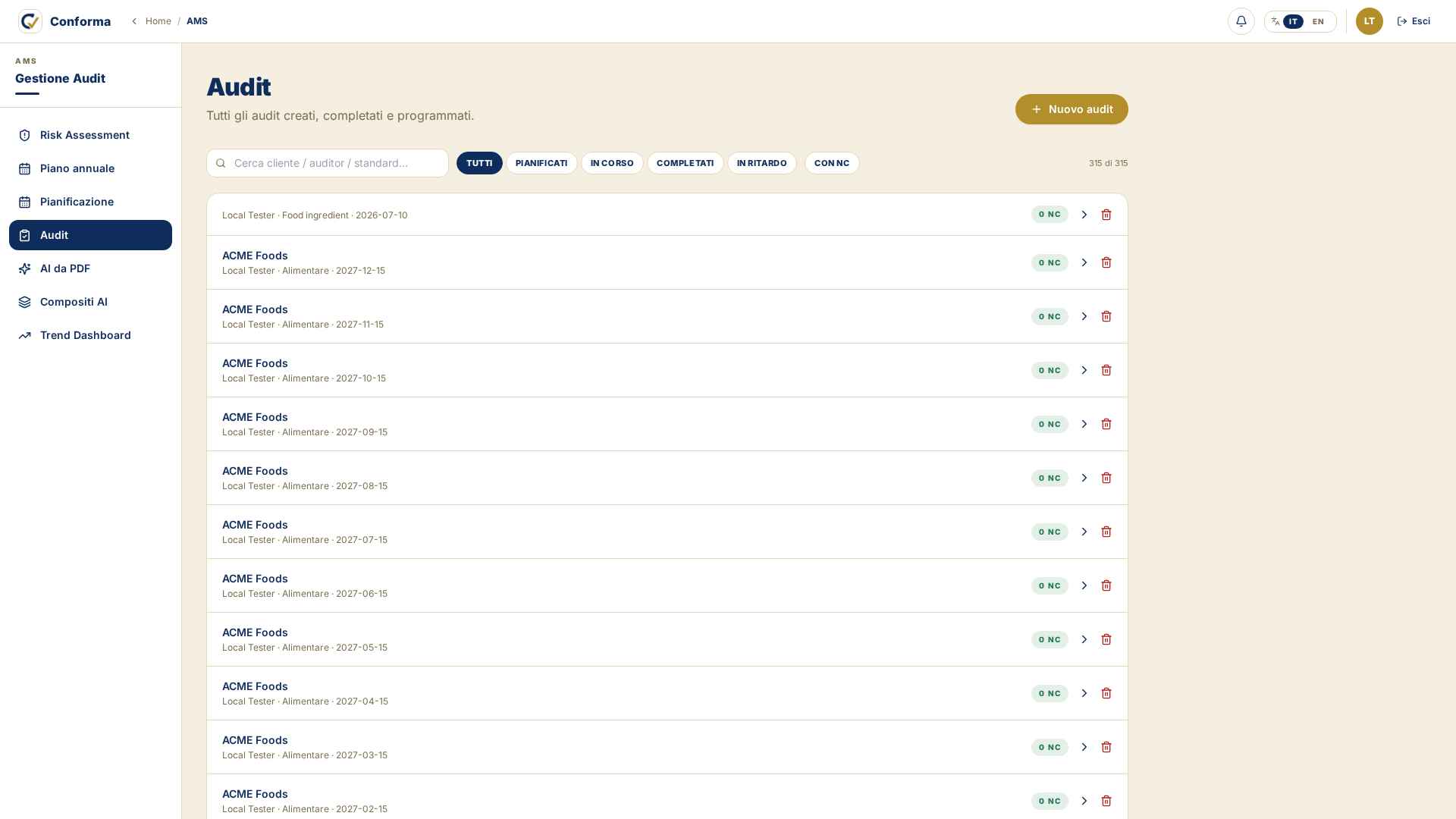
Task: Delete the ACME Foods 2027-07-15 audit
Action: (1106, 532)
